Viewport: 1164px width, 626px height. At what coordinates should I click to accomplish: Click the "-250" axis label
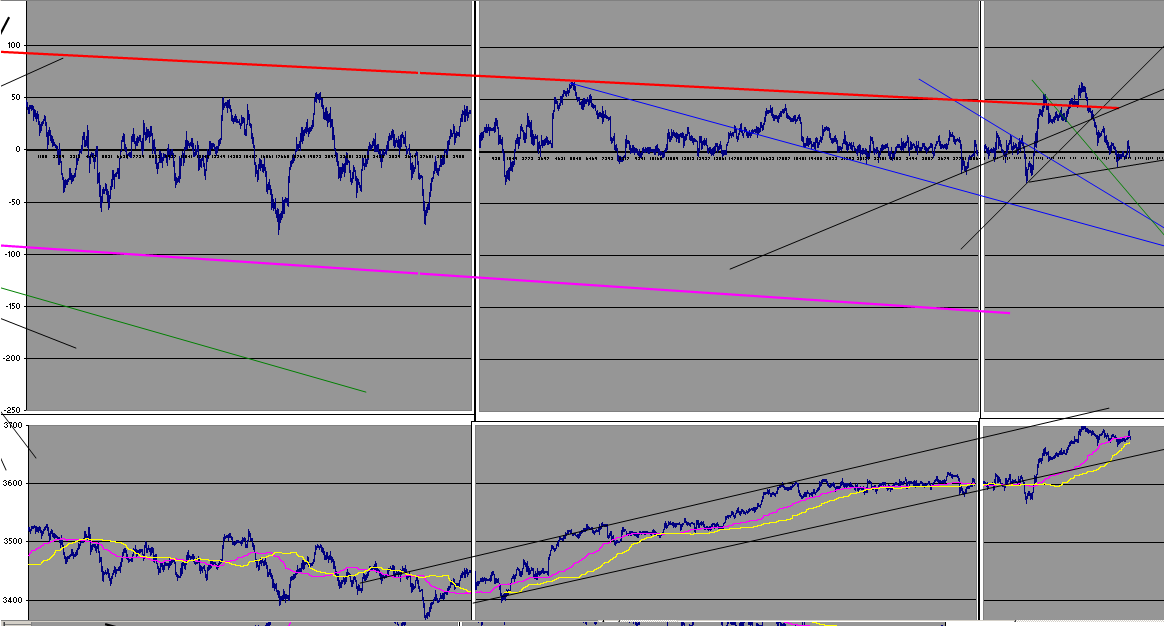pyautogui.click(x=13, y=410)
